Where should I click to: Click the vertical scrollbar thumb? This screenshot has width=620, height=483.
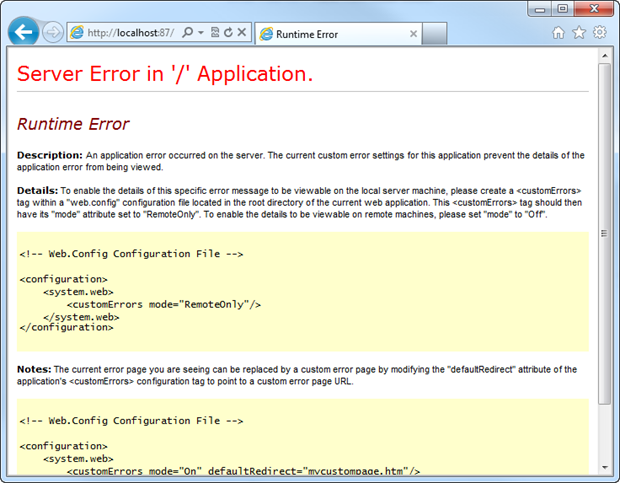[605, 234]
